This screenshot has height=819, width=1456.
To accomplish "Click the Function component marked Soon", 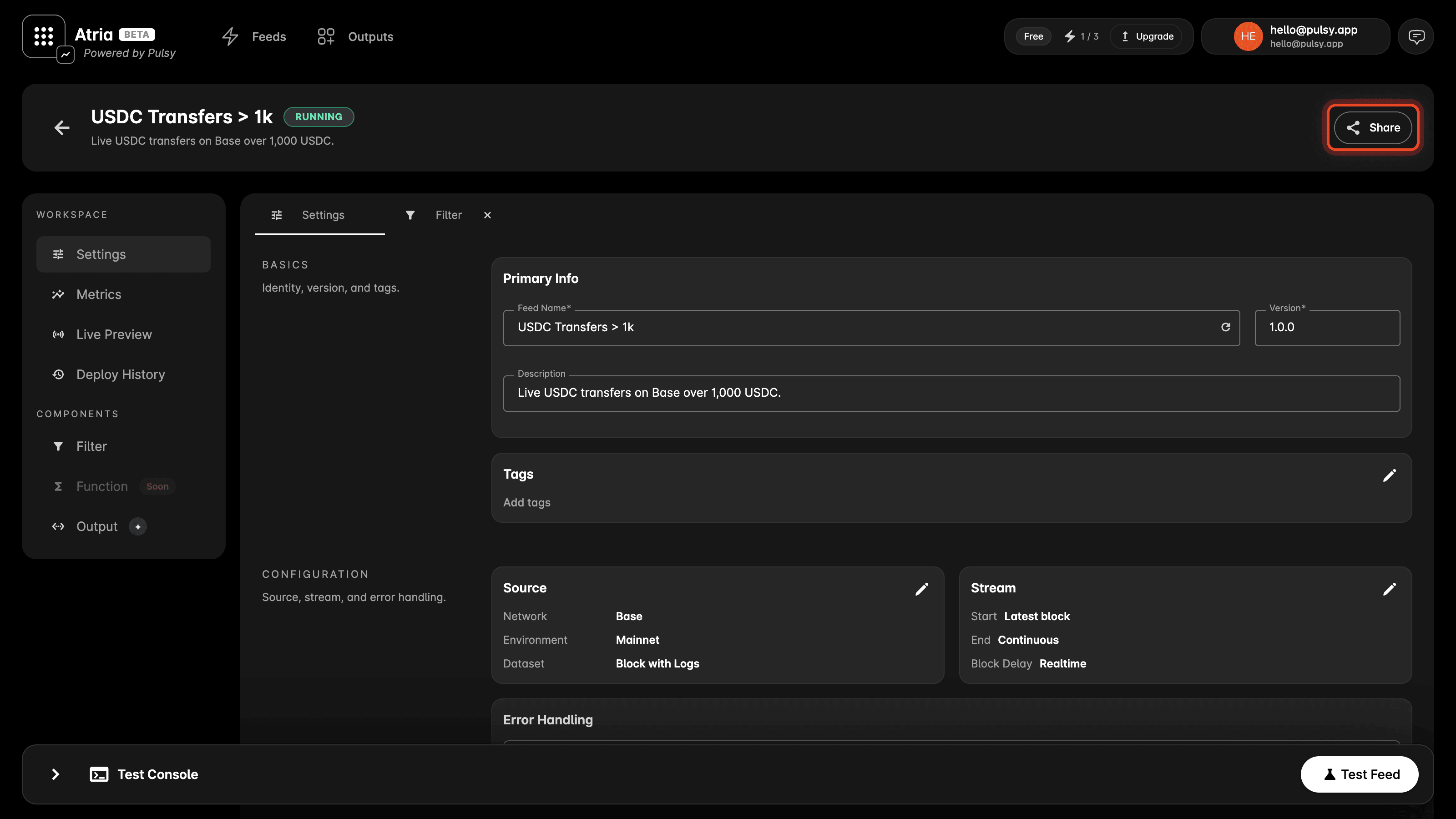I will pos(124,487).
